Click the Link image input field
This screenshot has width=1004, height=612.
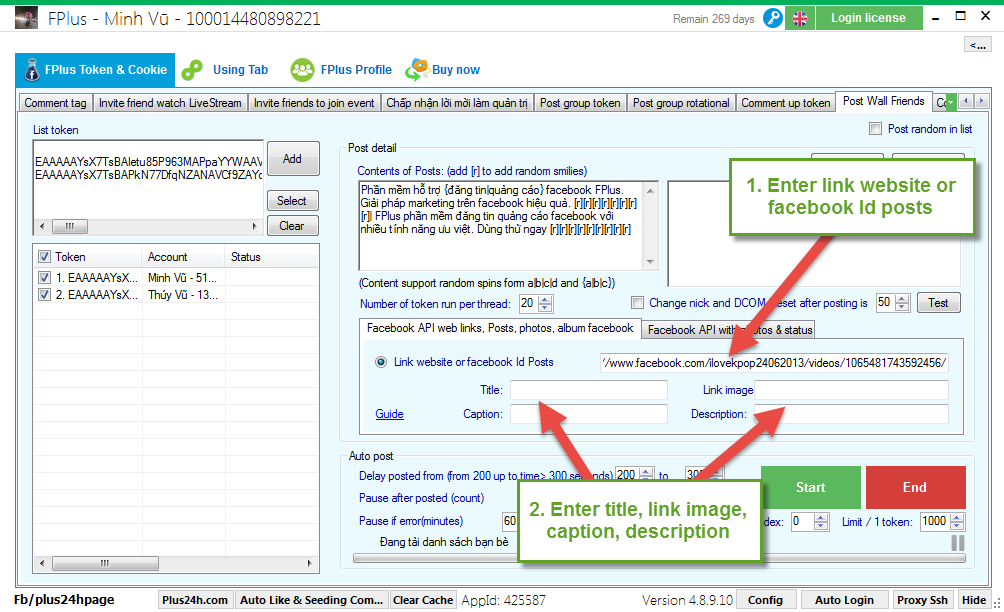(852, 390)
